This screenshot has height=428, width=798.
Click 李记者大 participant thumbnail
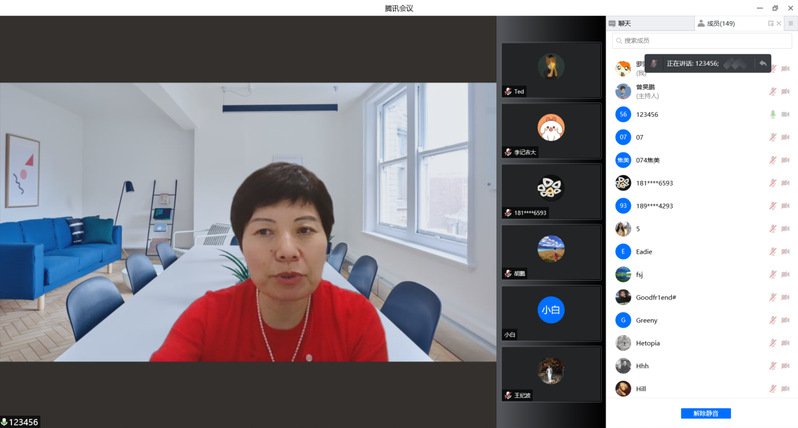(550, 130)
